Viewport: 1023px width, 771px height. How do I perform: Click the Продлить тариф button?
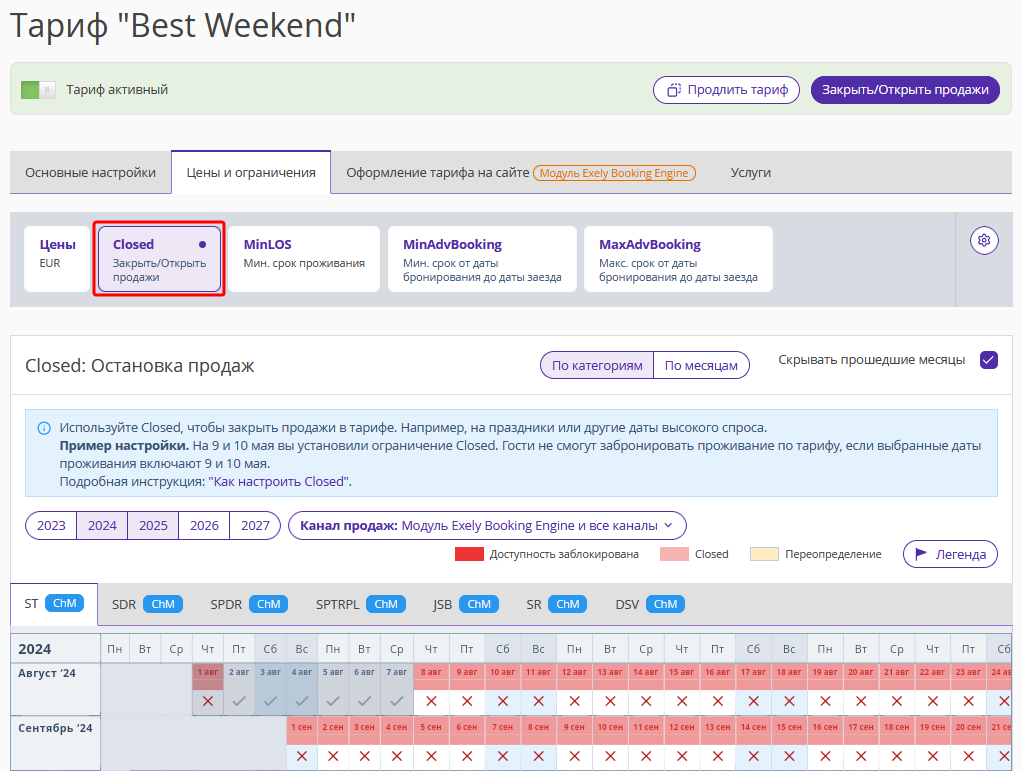point(727,90)
